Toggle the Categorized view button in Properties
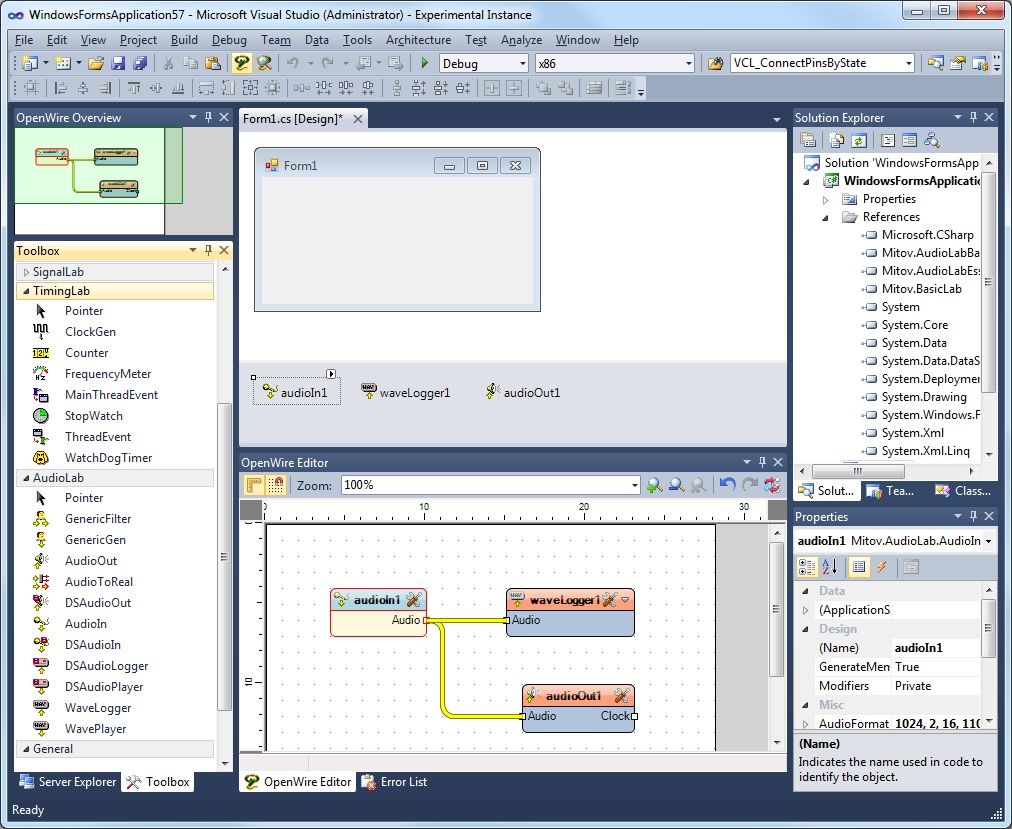The width and height of the screenshot is (1012, 829). (x=807, y=567)
